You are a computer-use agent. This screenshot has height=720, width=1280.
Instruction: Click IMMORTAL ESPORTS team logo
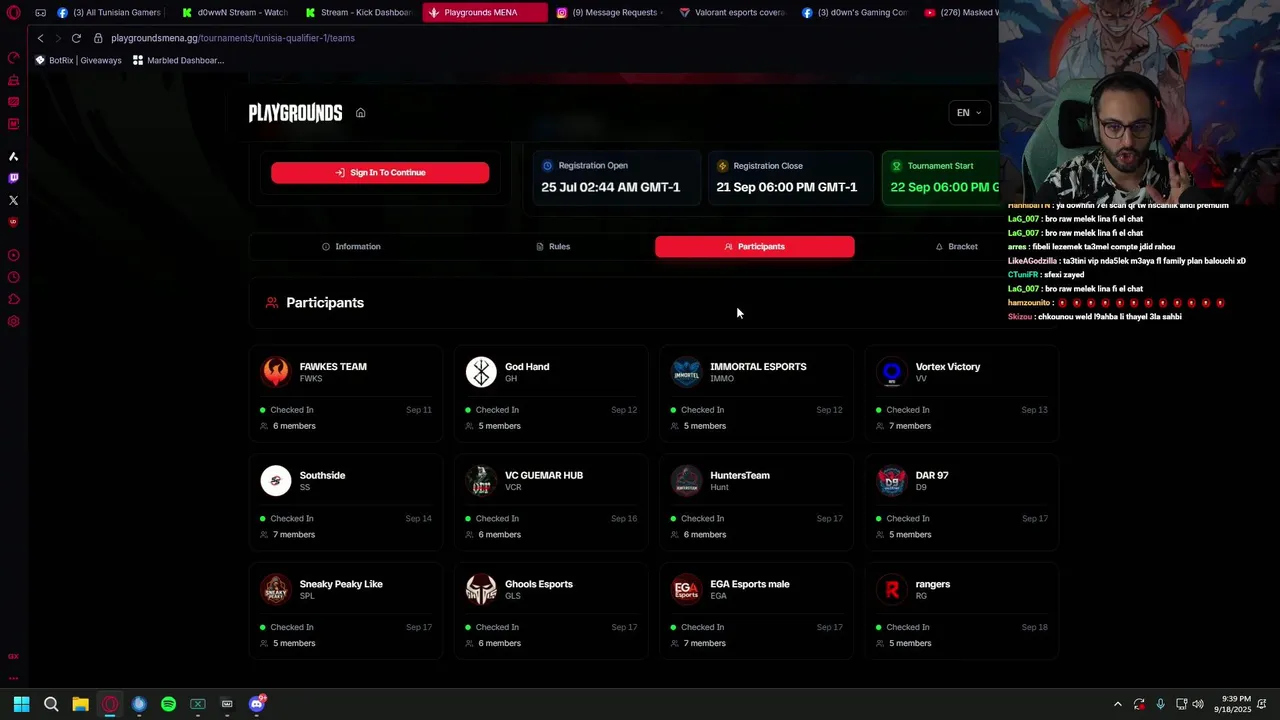click(686, 372)
